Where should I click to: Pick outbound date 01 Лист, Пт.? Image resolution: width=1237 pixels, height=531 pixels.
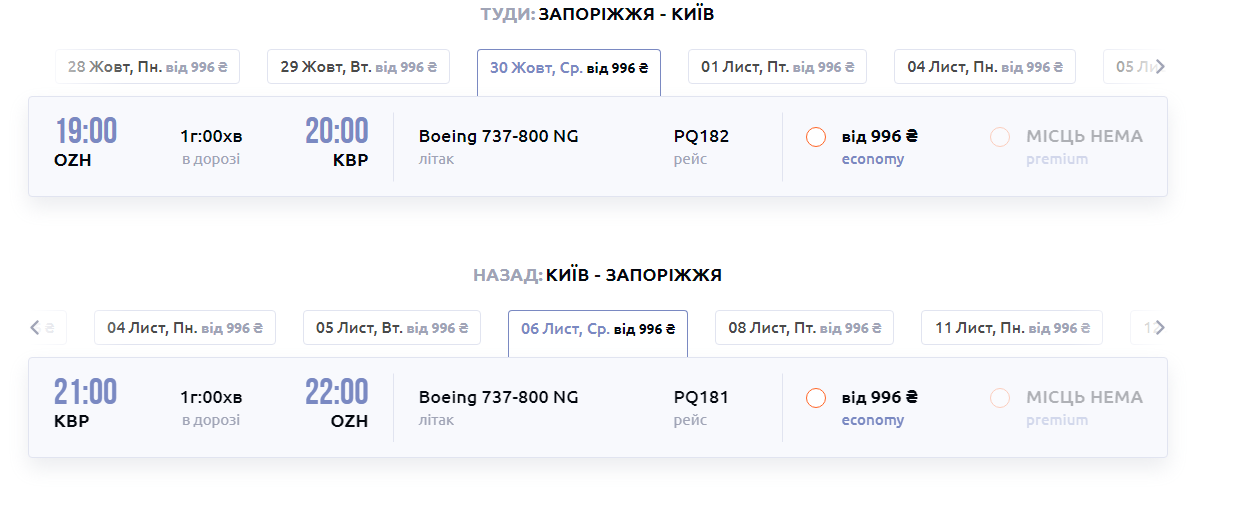click(777, 67)
